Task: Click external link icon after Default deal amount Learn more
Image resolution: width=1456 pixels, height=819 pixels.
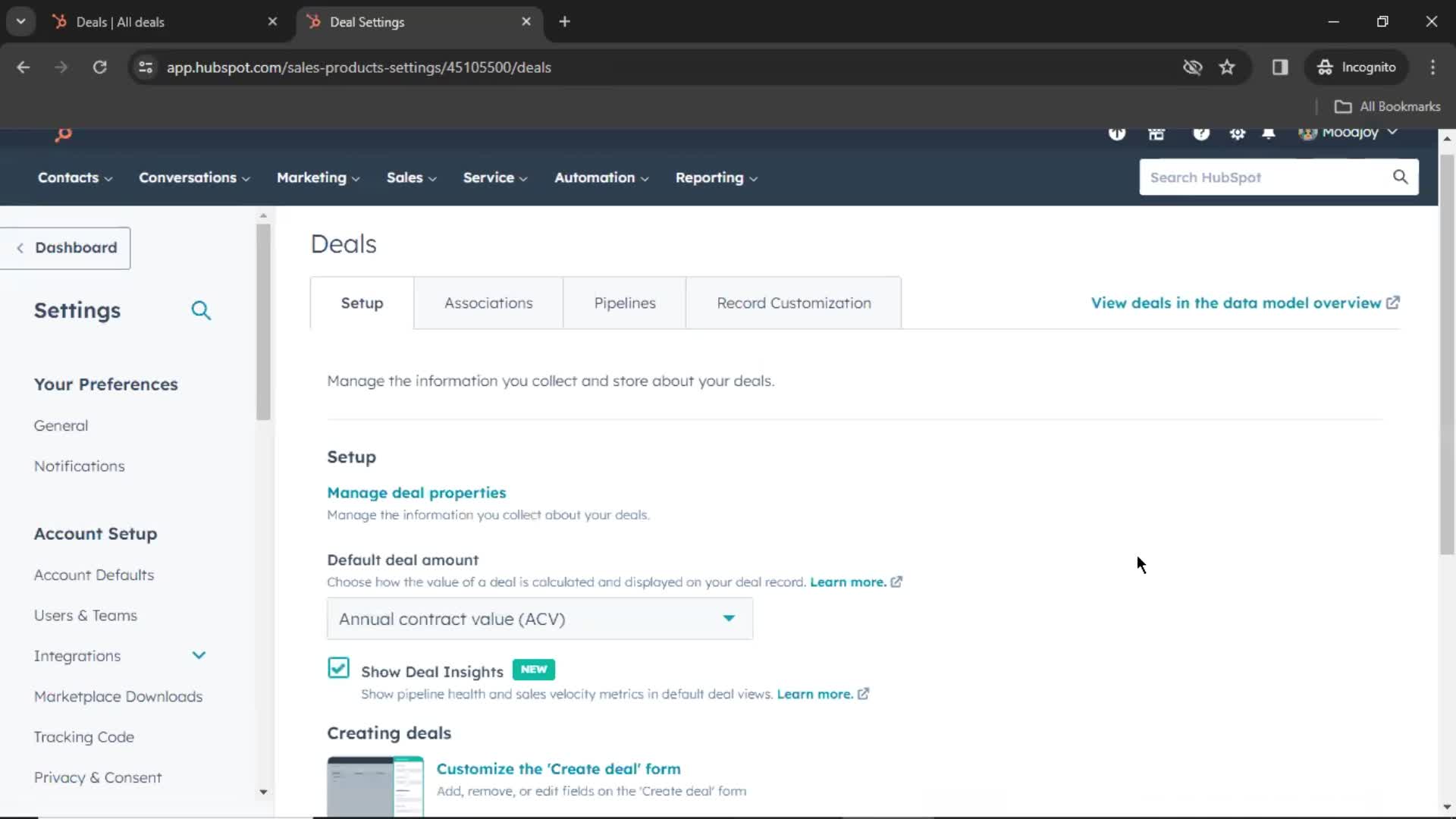Action: [896, 582]
